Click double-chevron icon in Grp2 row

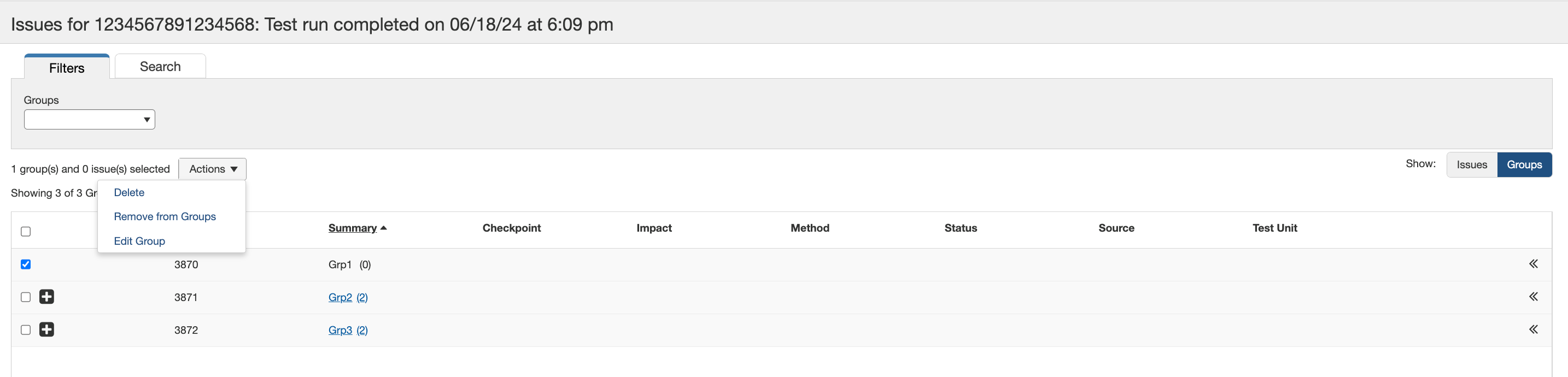coord(1534,297)
